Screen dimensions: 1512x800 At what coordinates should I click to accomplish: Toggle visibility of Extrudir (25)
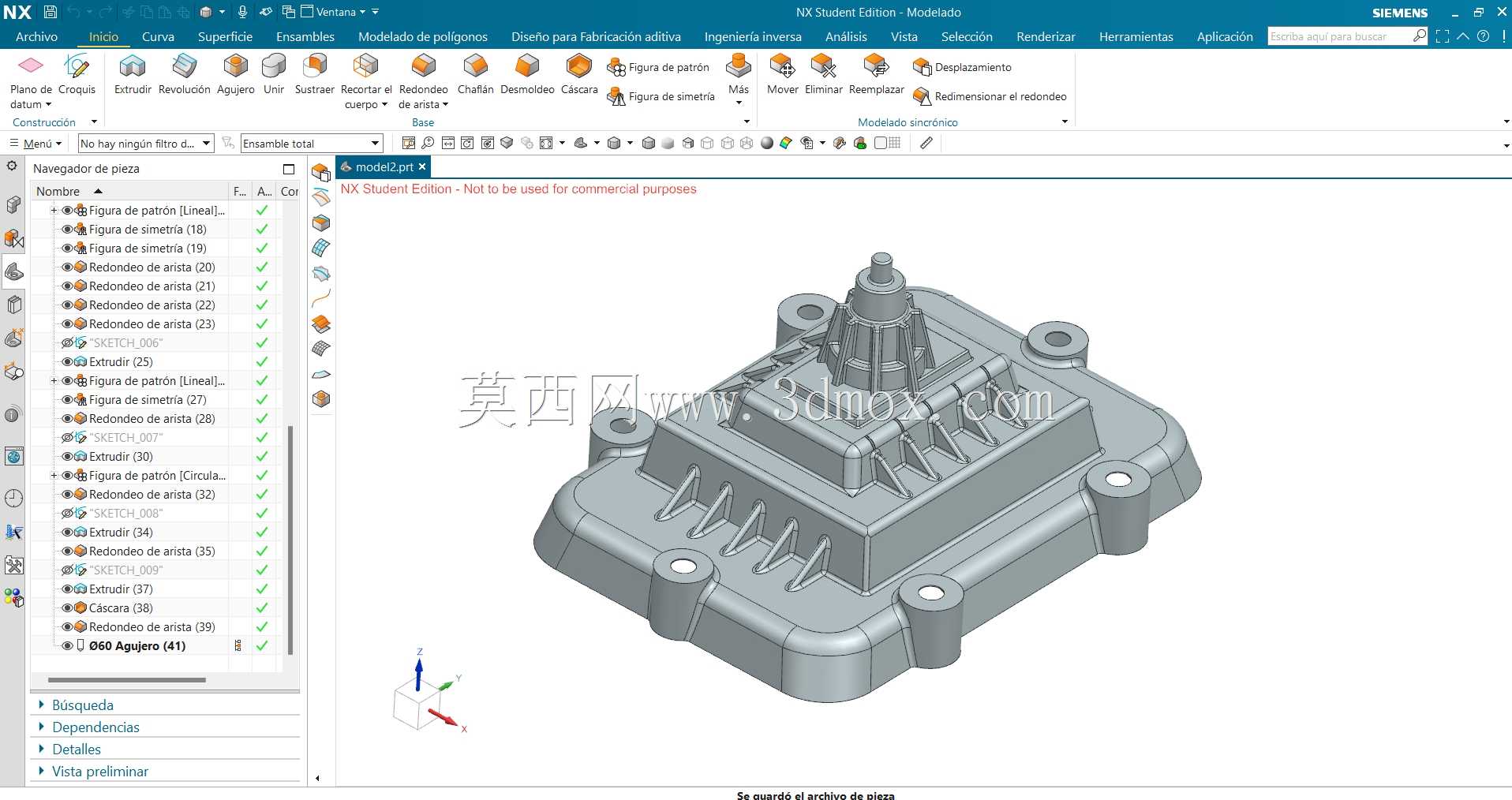point(67,362)
